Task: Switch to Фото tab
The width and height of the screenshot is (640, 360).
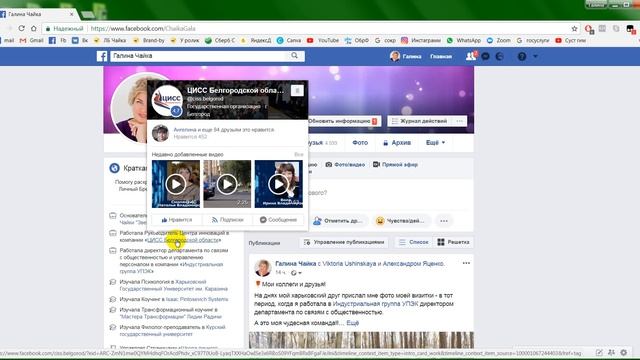Action: coord(360,142)
